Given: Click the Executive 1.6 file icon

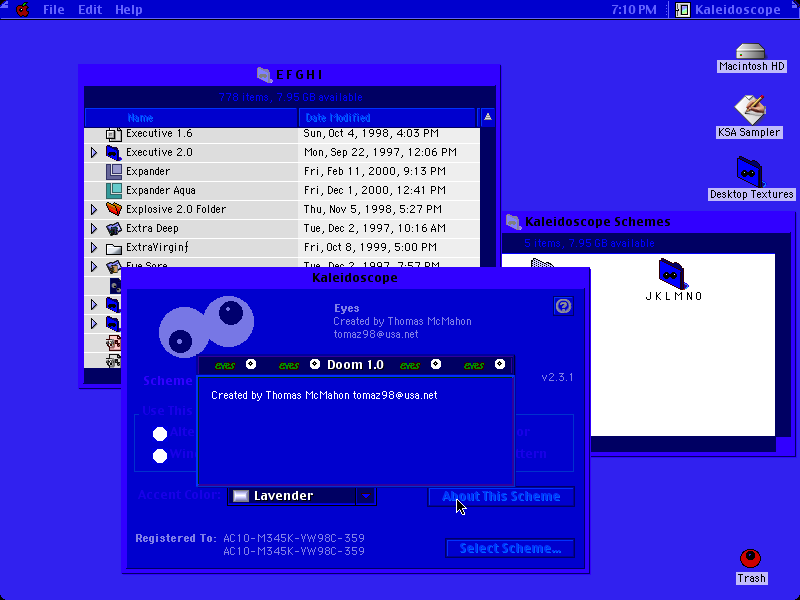Looking at the screenshot, I should click(113, 134).
